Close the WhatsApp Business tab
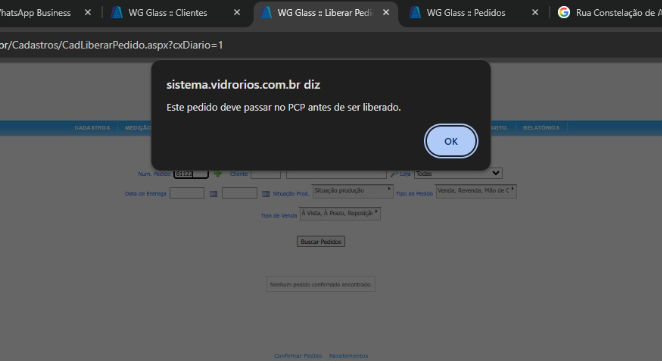662x361 pixels. [x=88, y=13]
